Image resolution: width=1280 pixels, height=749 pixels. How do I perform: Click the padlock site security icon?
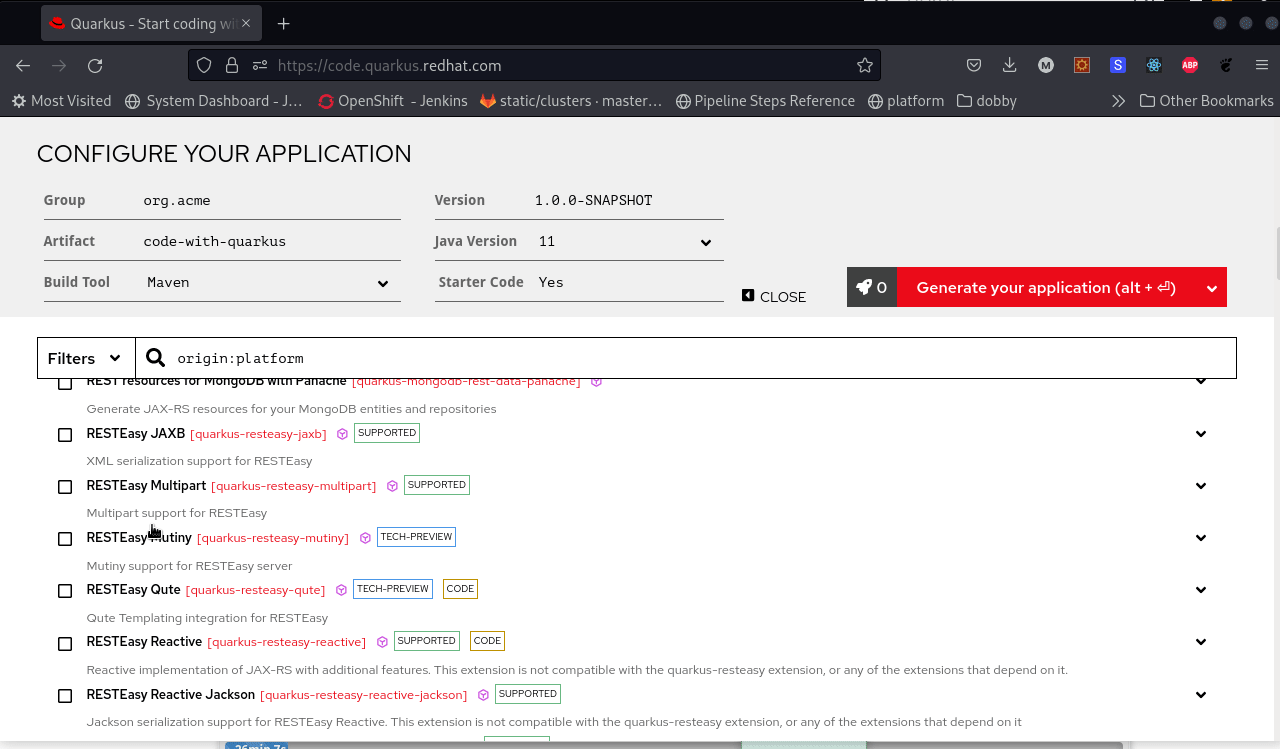coord(232,66)
